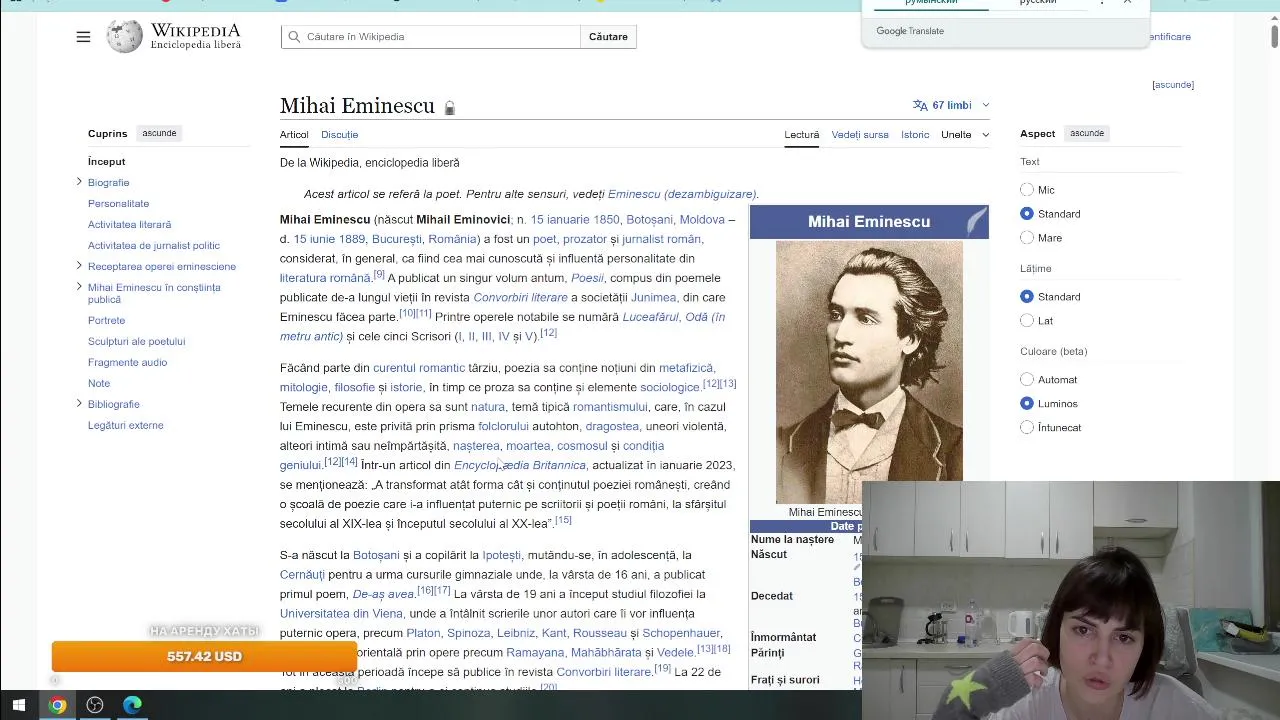Viewport: 1280px width, 720px height.
Task: Go to Activitatea literară in contents
Action: (129, 224)
